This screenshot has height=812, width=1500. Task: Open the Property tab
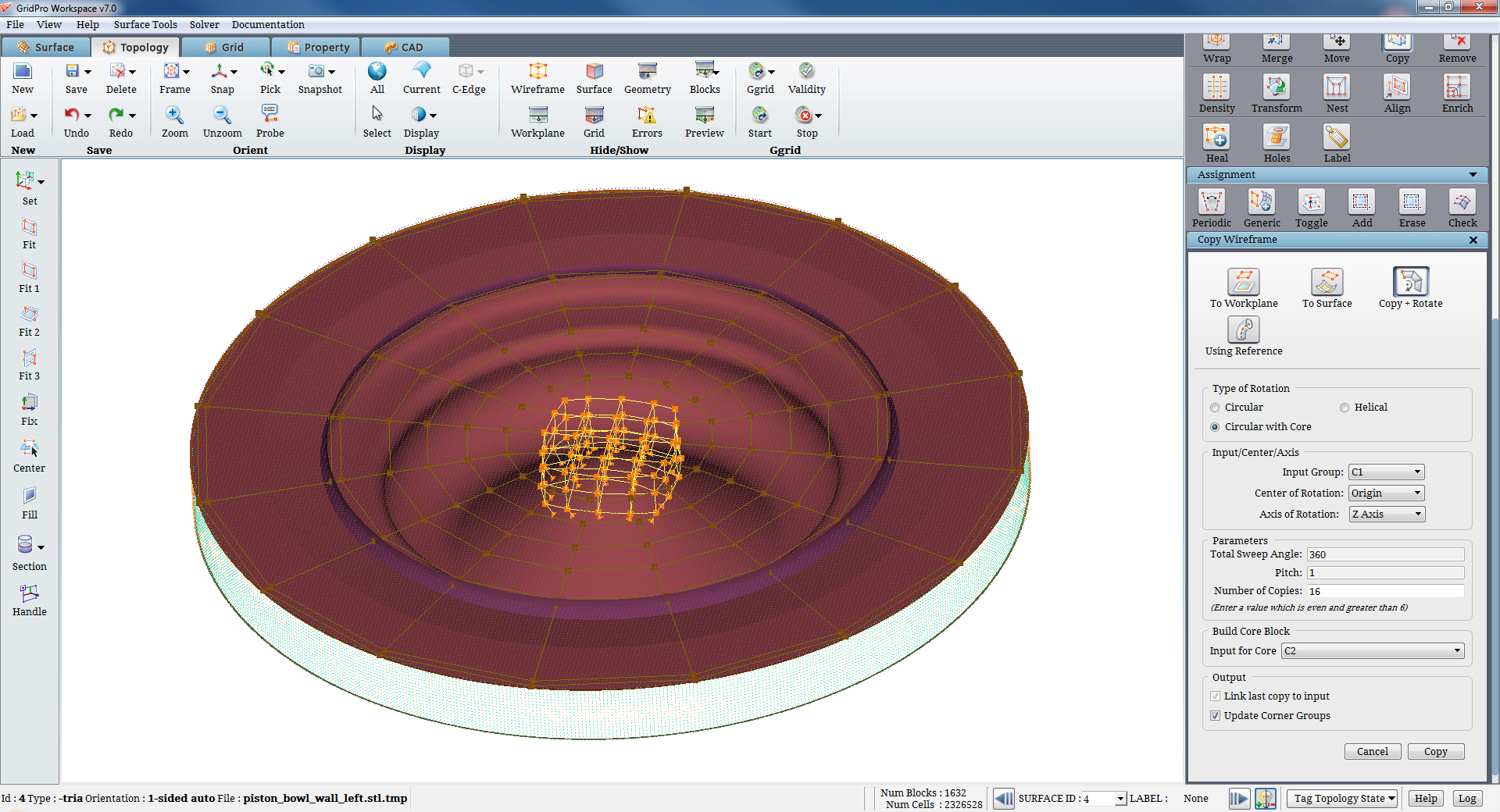click(316, 48)
